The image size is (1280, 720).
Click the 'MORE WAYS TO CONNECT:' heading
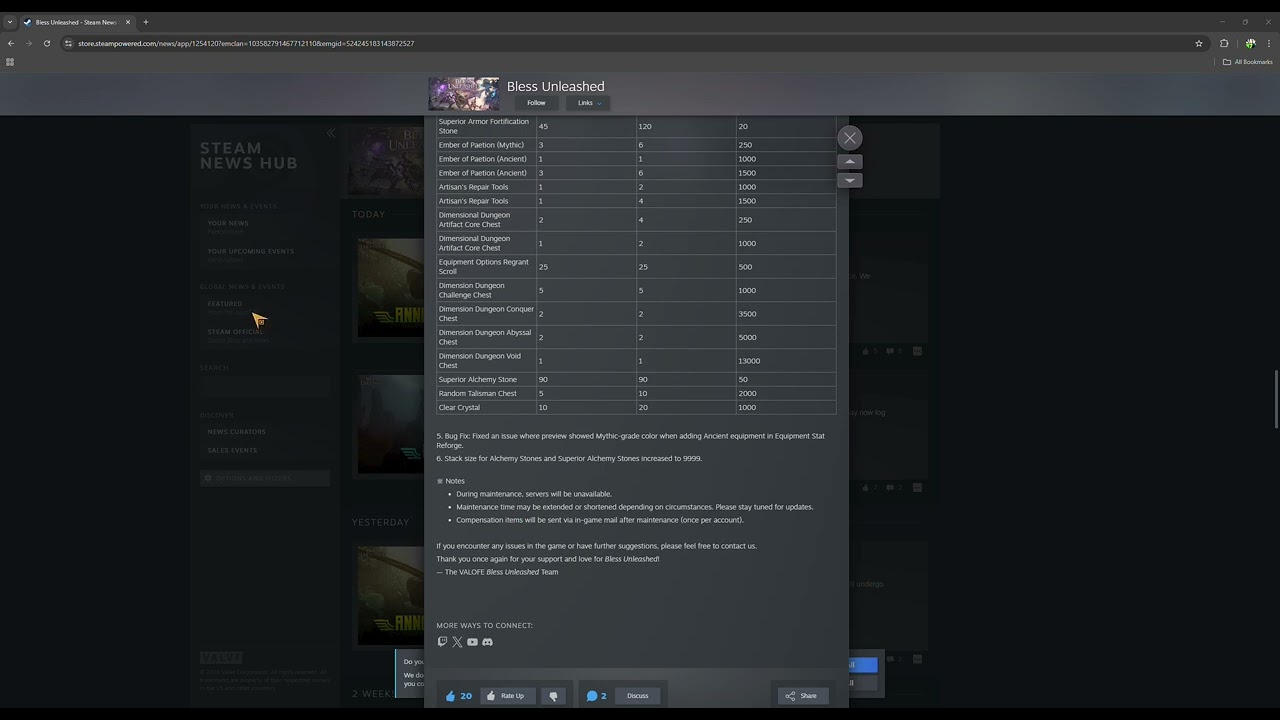pyautogui.click(x=484, y=626)
